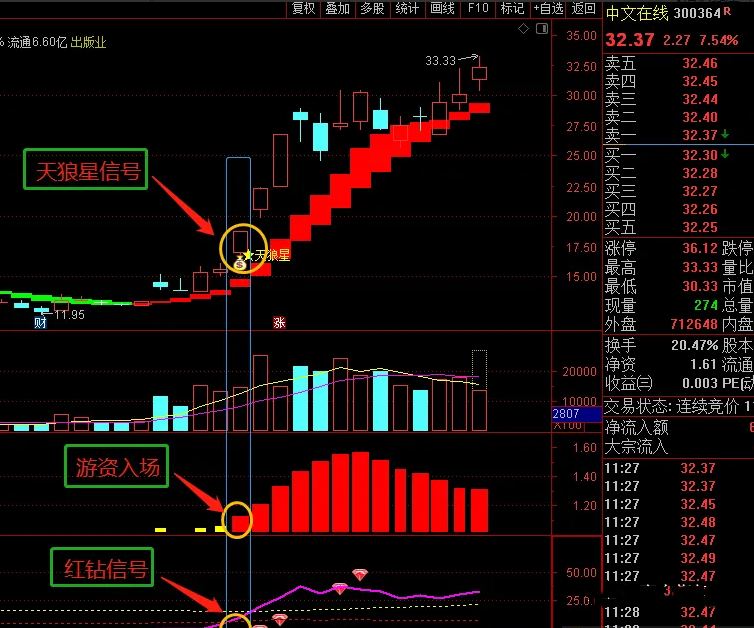Activate the 画线 drawing tool

click(x=442, y=8)
